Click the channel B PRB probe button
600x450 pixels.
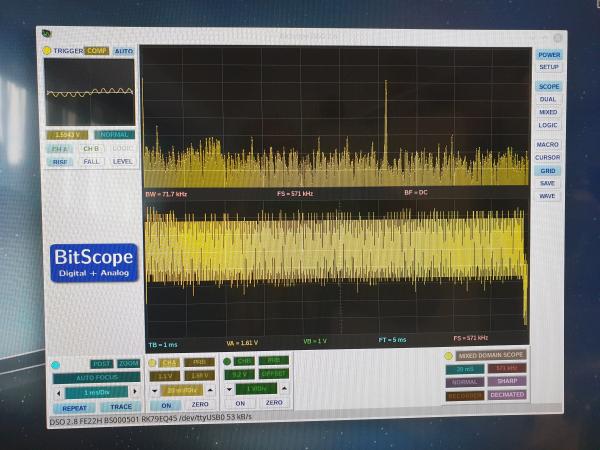(274, 360)
